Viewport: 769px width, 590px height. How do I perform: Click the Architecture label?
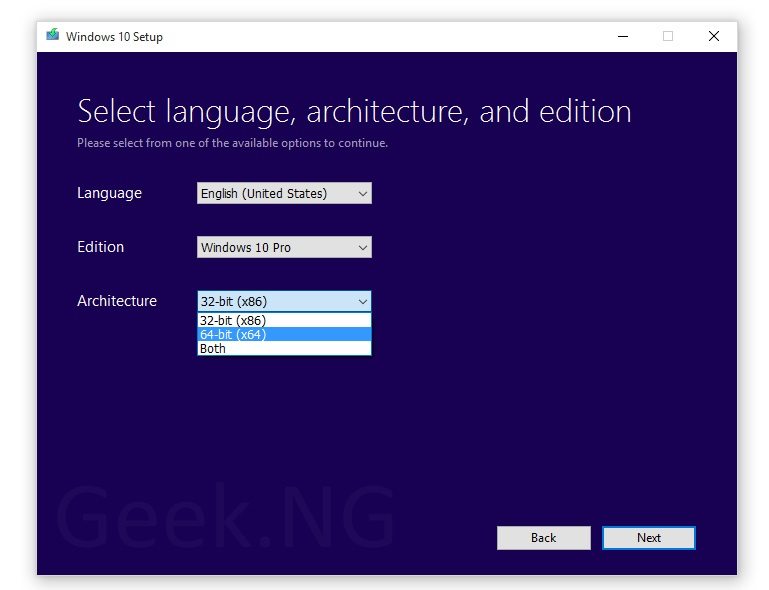[x=117, y=301]
